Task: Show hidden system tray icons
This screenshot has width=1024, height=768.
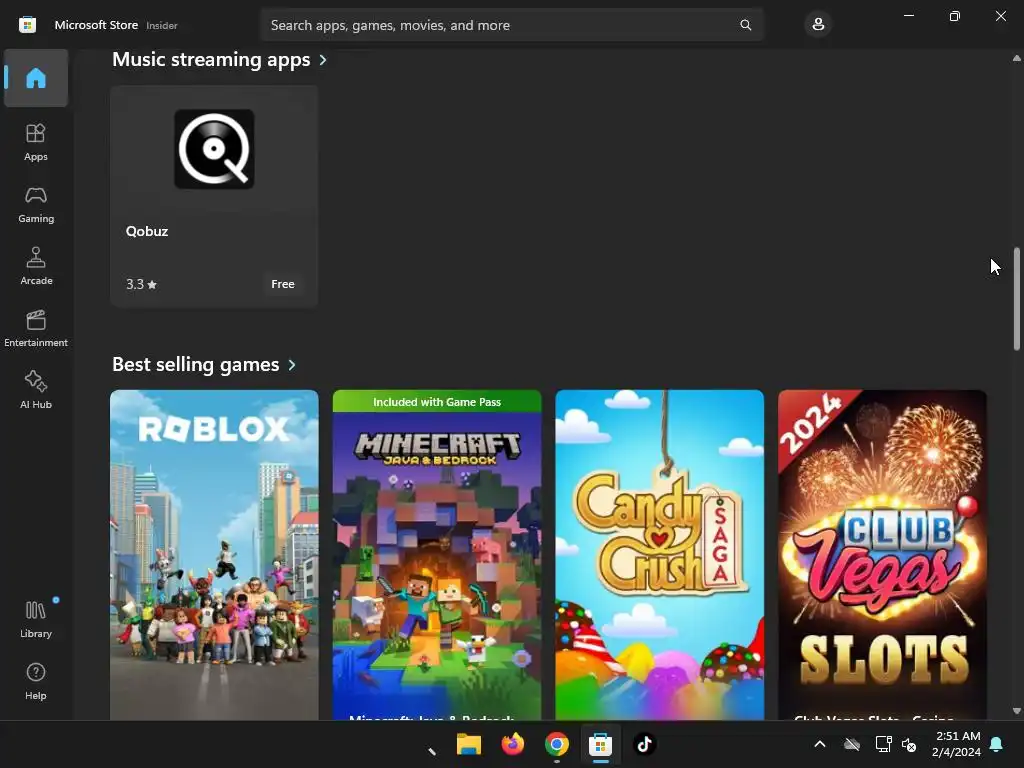Action: [x=820, y=744]
